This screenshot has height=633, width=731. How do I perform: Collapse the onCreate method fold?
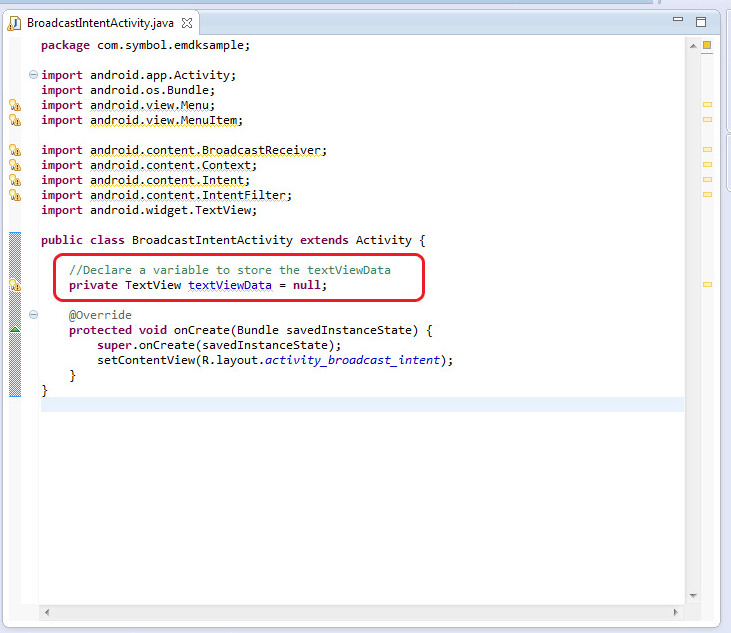[x=33, y=315]
